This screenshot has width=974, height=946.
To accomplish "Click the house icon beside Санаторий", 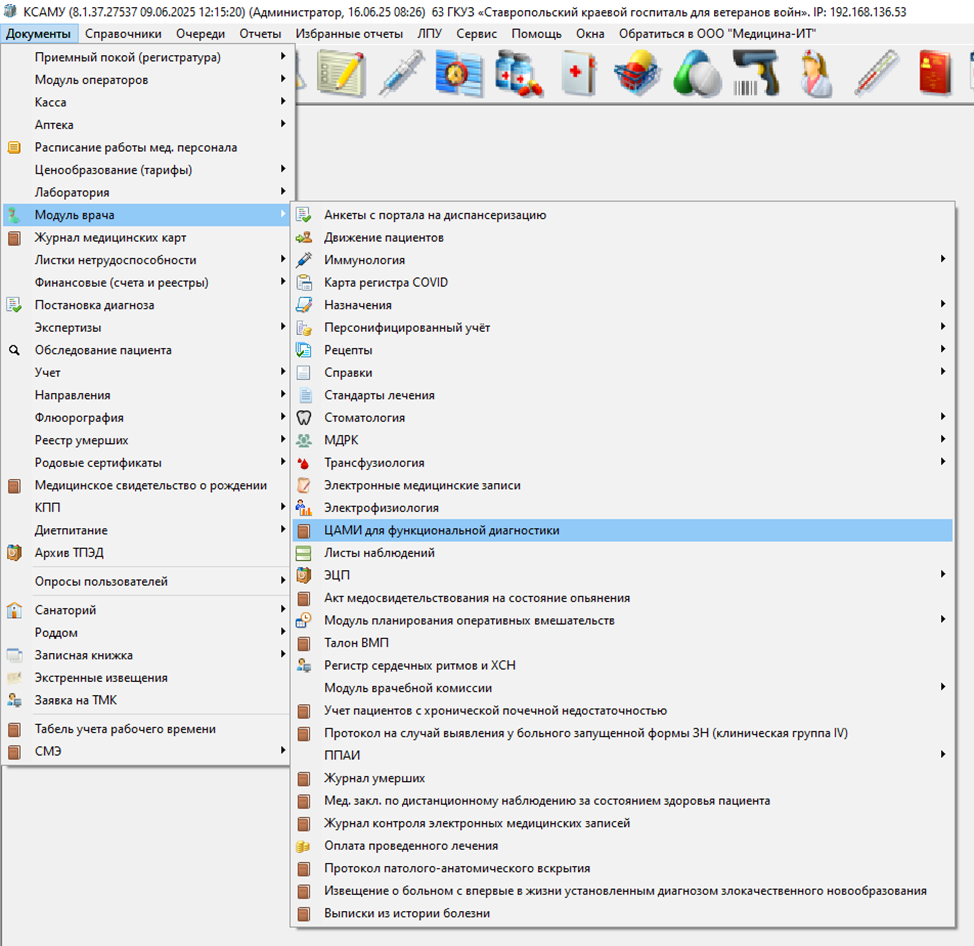I will coord(14,610).
